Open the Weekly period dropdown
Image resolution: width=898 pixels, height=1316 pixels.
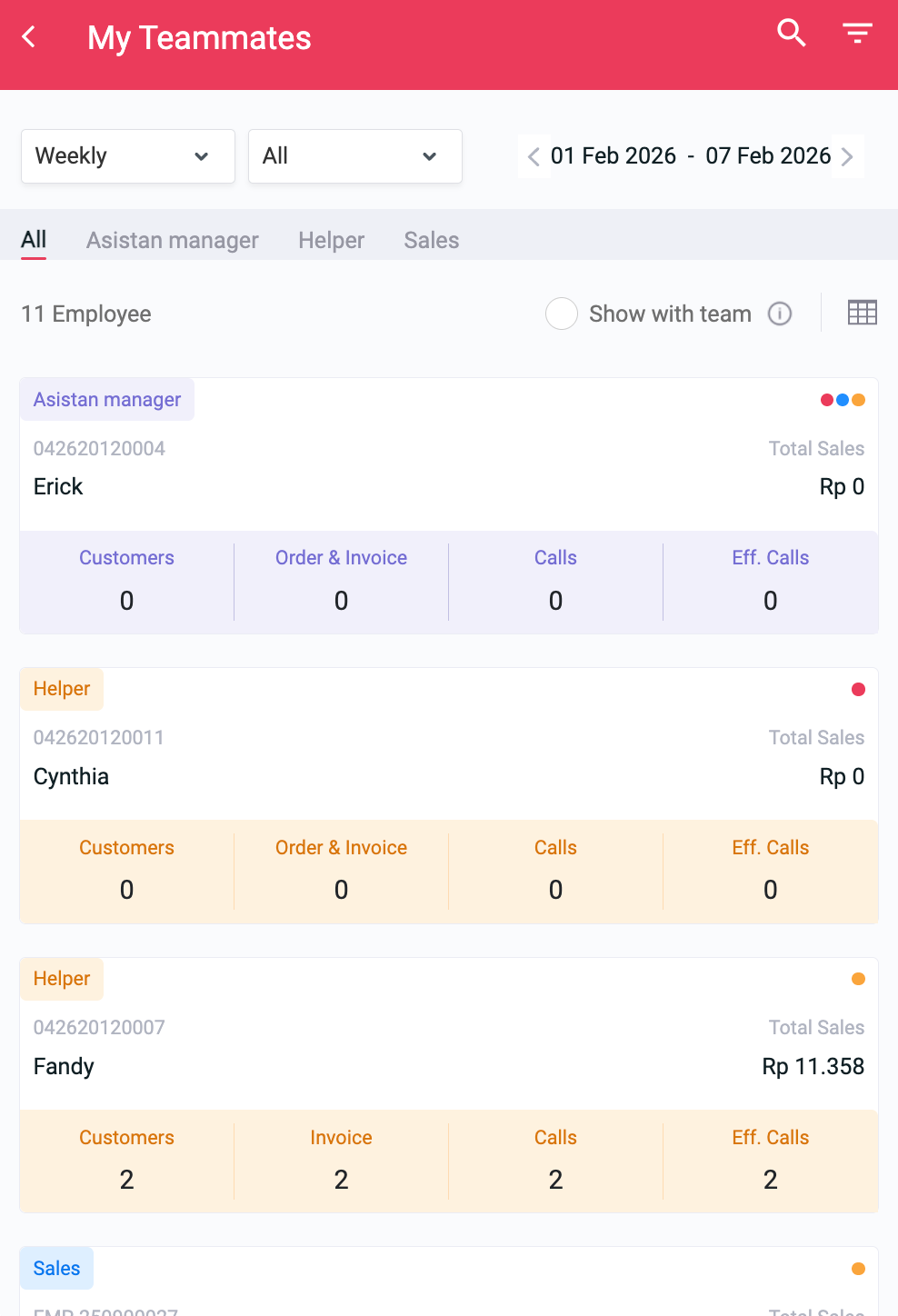128,156
